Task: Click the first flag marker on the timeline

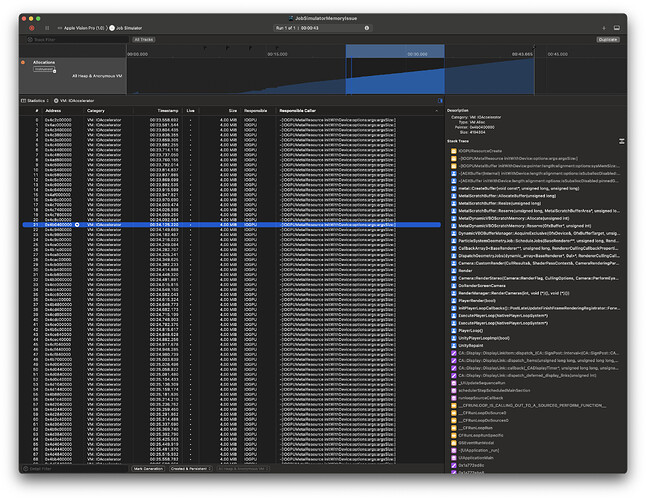Action: click(x=205, y=48)
